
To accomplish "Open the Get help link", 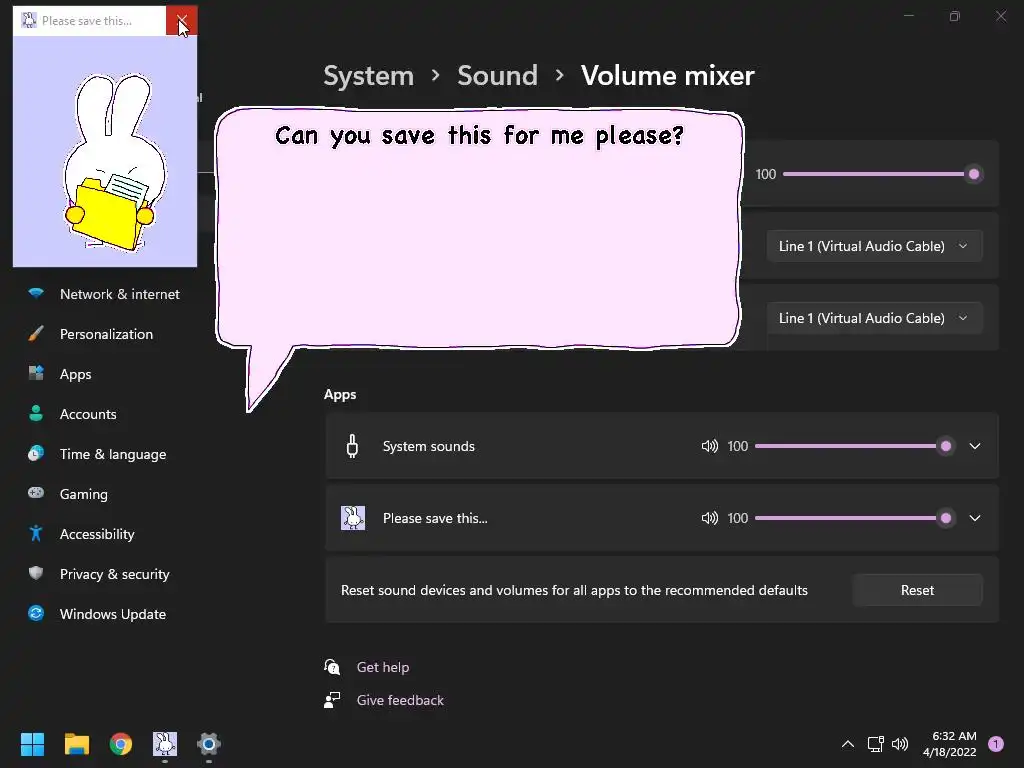I will click(383, 667).
